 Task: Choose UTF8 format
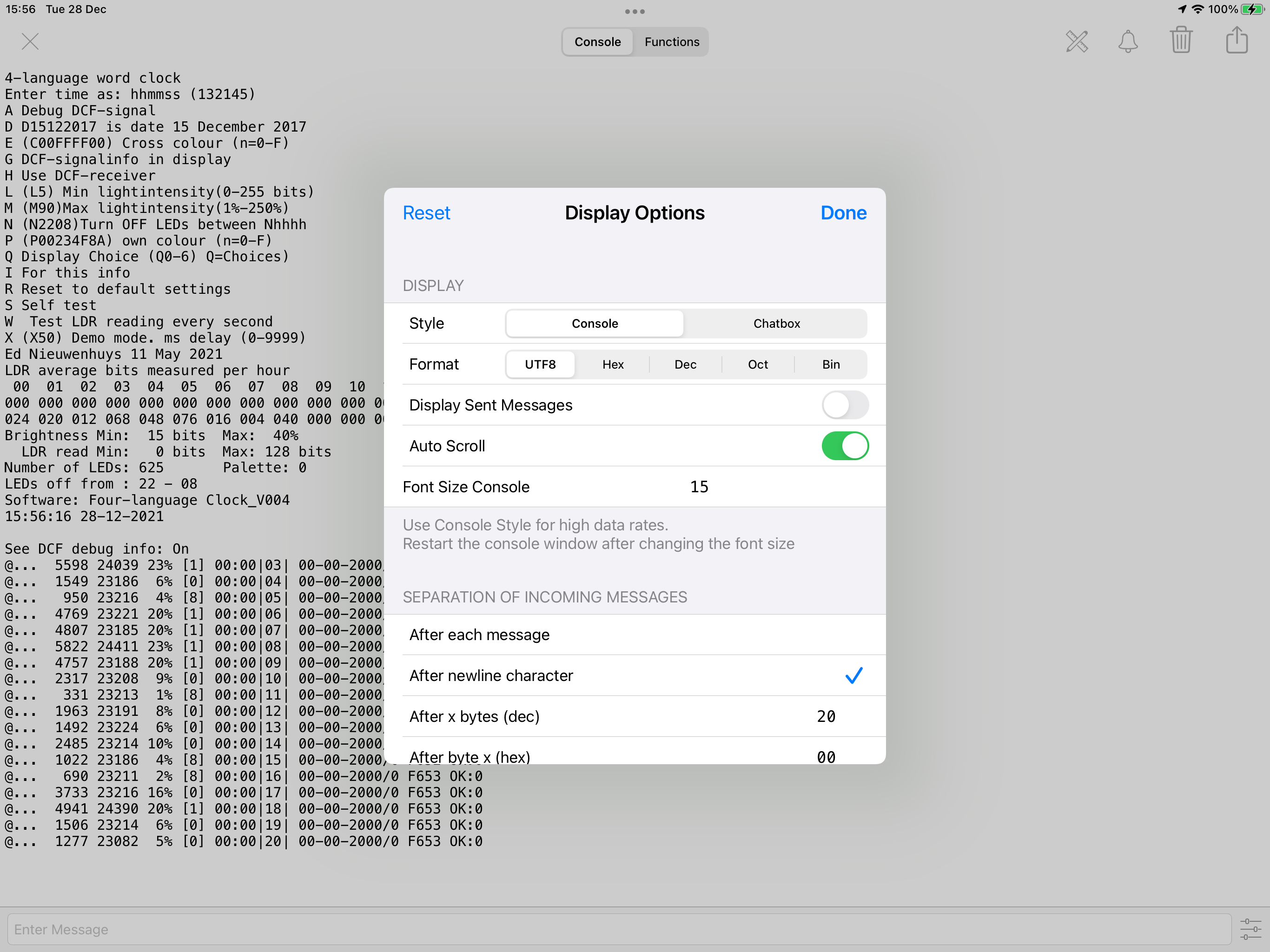[540, 364]
